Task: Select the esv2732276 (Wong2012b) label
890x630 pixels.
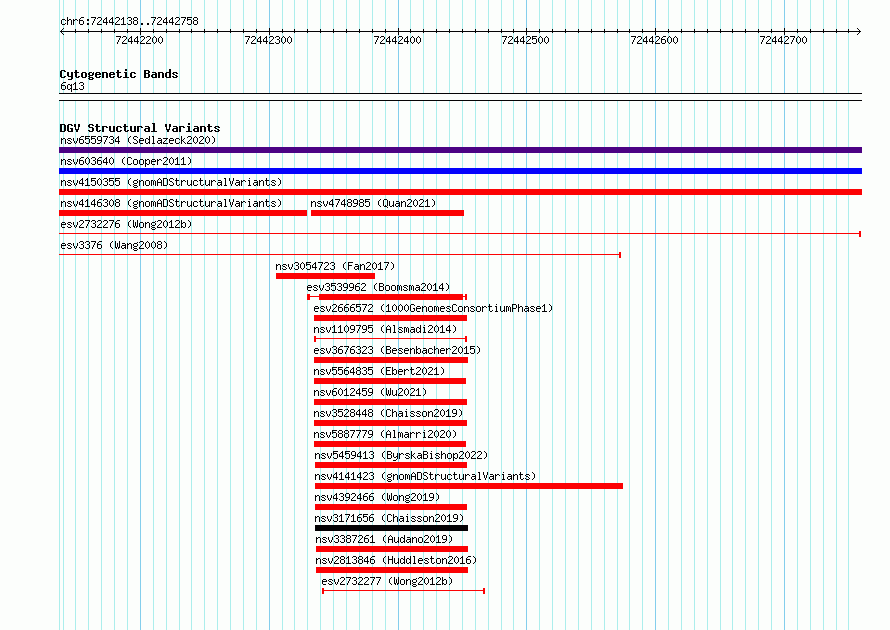Action: (x=126, y=224)
